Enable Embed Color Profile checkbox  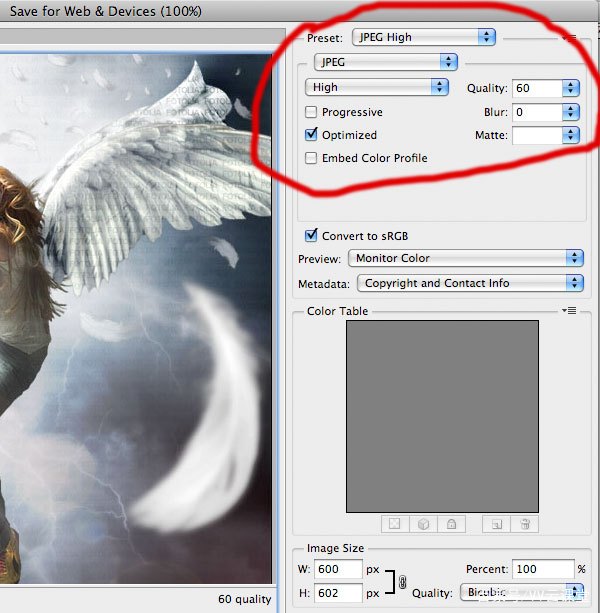point(311,158)
